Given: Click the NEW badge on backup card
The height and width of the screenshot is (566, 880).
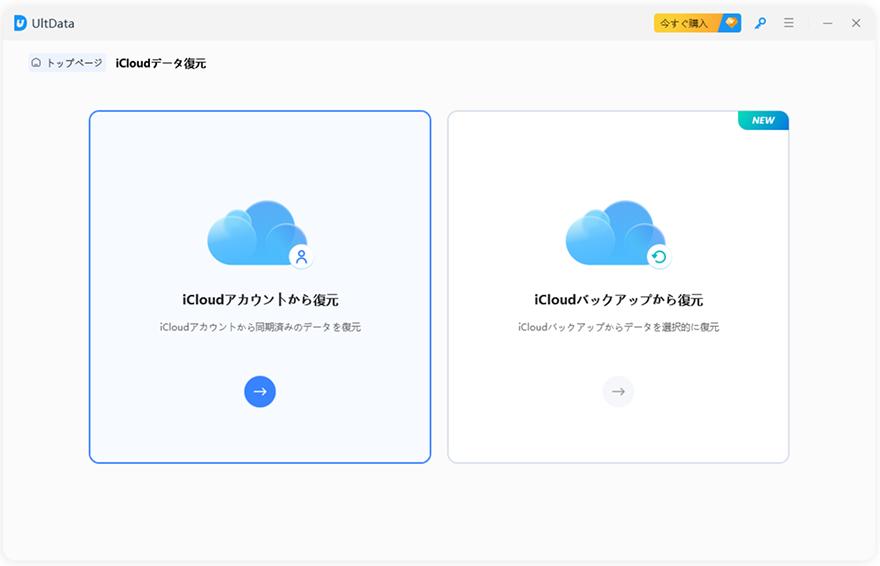Looking at the screenshot, I should [x=763, y=120].
